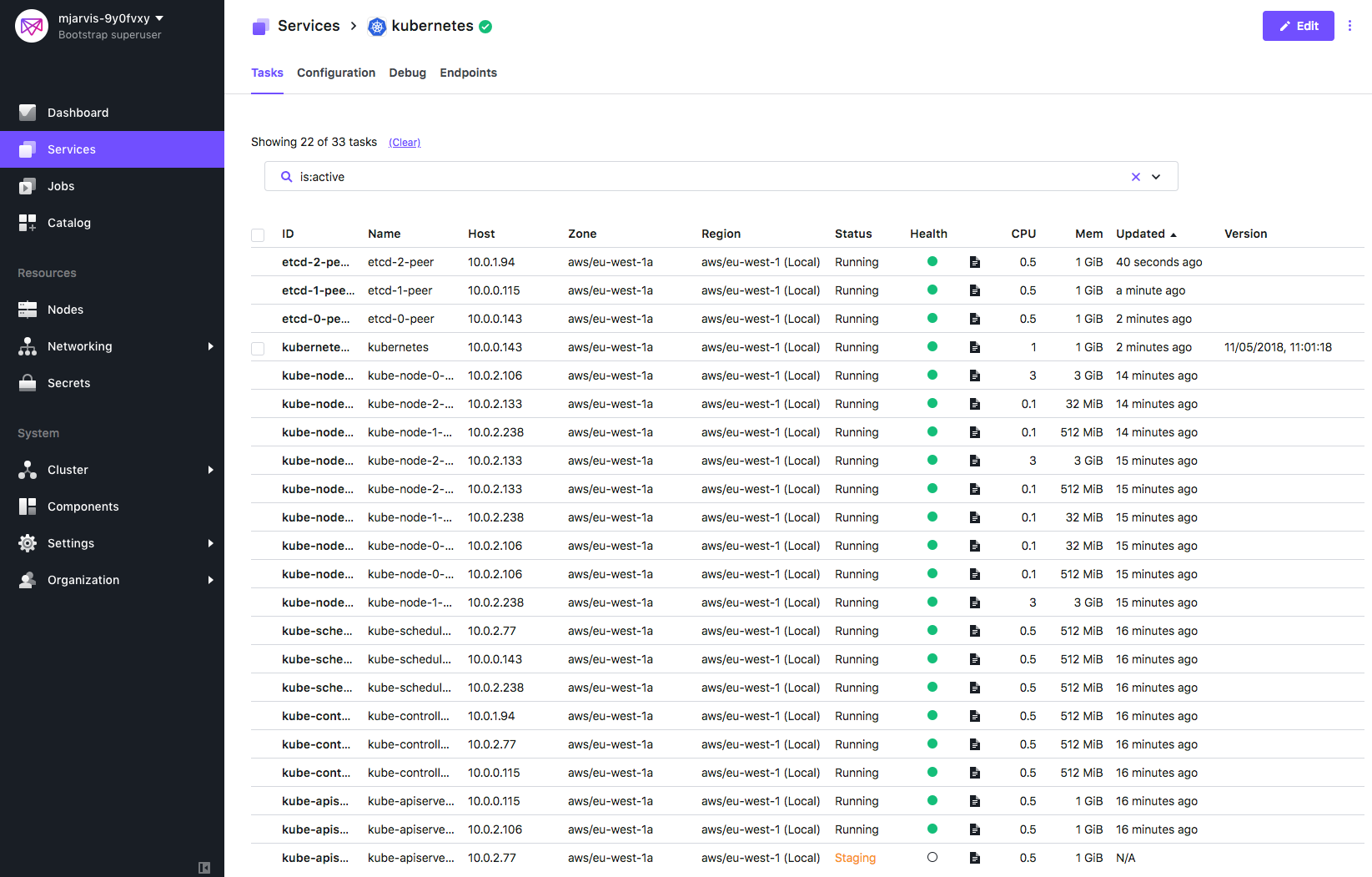The image size is (1372, 877).
Task: Open Catalog in the sidebar
Action: pyautogui.click(x=68, y=223)
